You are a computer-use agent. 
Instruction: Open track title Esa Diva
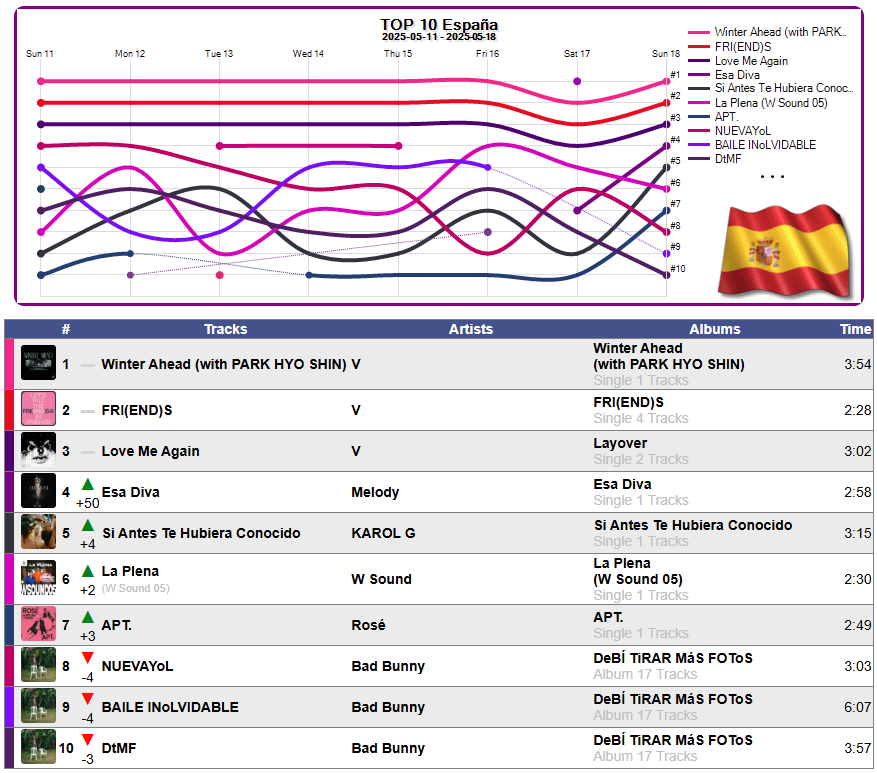[x=130, y=492]
